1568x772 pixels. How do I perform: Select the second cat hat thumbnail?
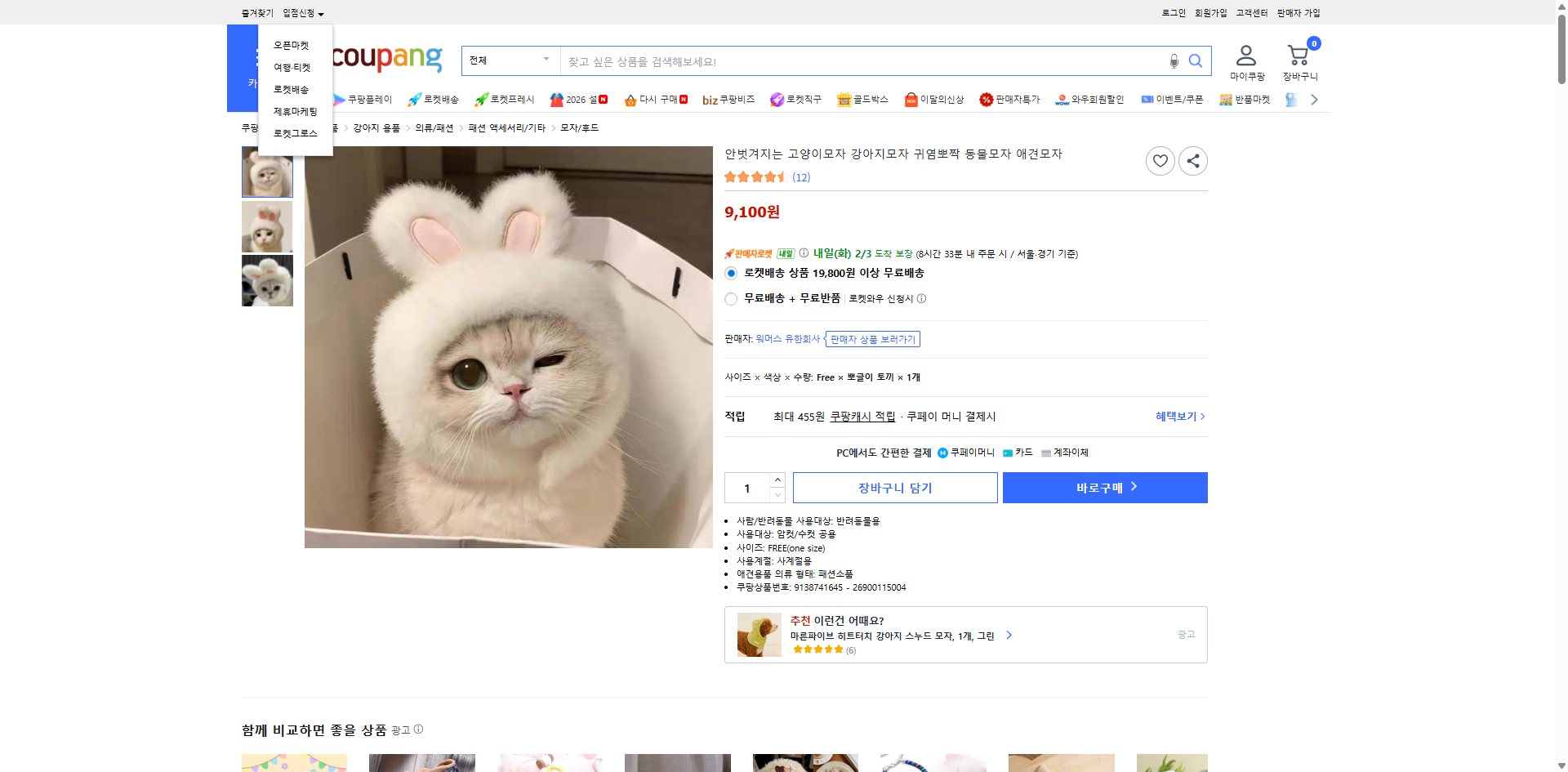266,226
